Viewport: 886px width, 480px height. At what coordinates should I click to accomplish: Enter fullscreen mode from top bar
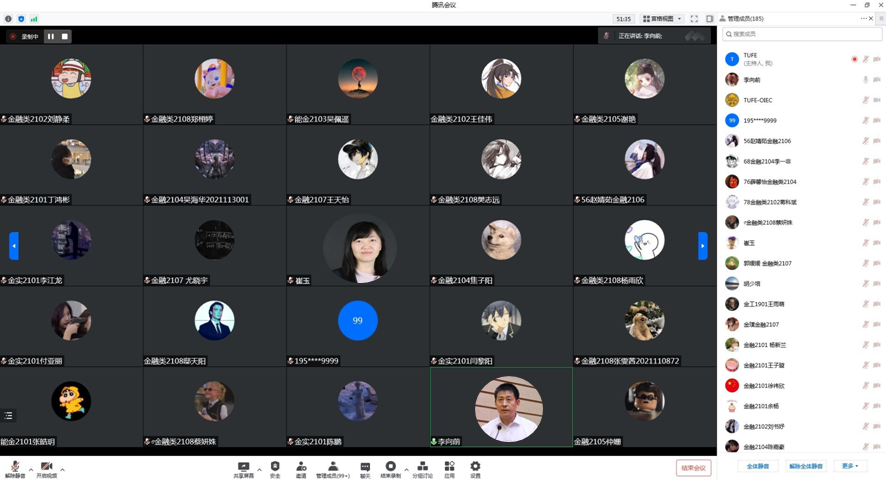[x=694, y=19]
